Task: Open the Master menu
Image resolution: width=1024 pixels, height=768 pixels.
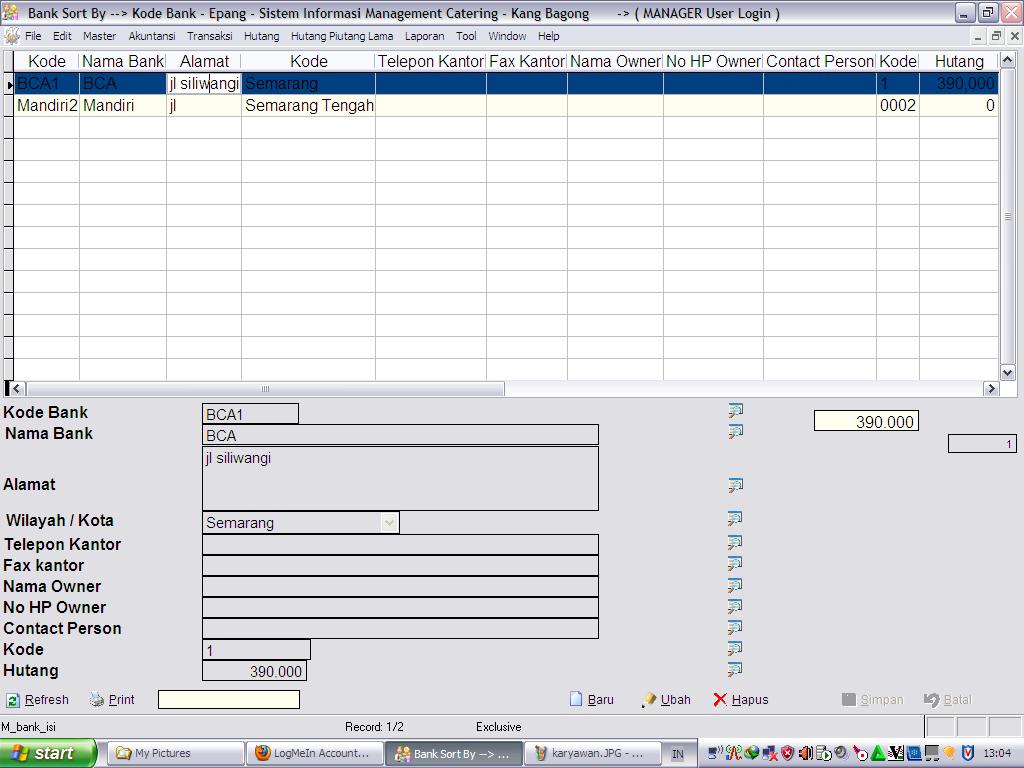Action: (99, 36)
